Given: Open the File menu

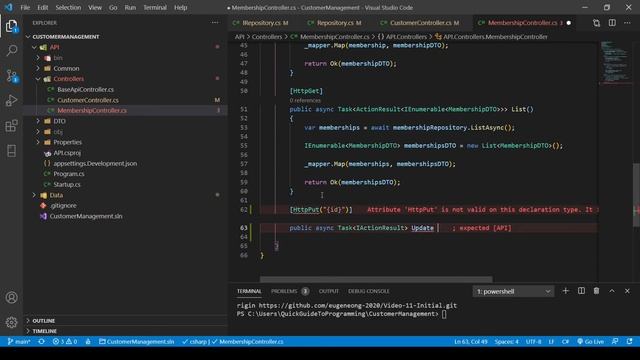Looking at the screenshot, I should [x=25, y=7].
